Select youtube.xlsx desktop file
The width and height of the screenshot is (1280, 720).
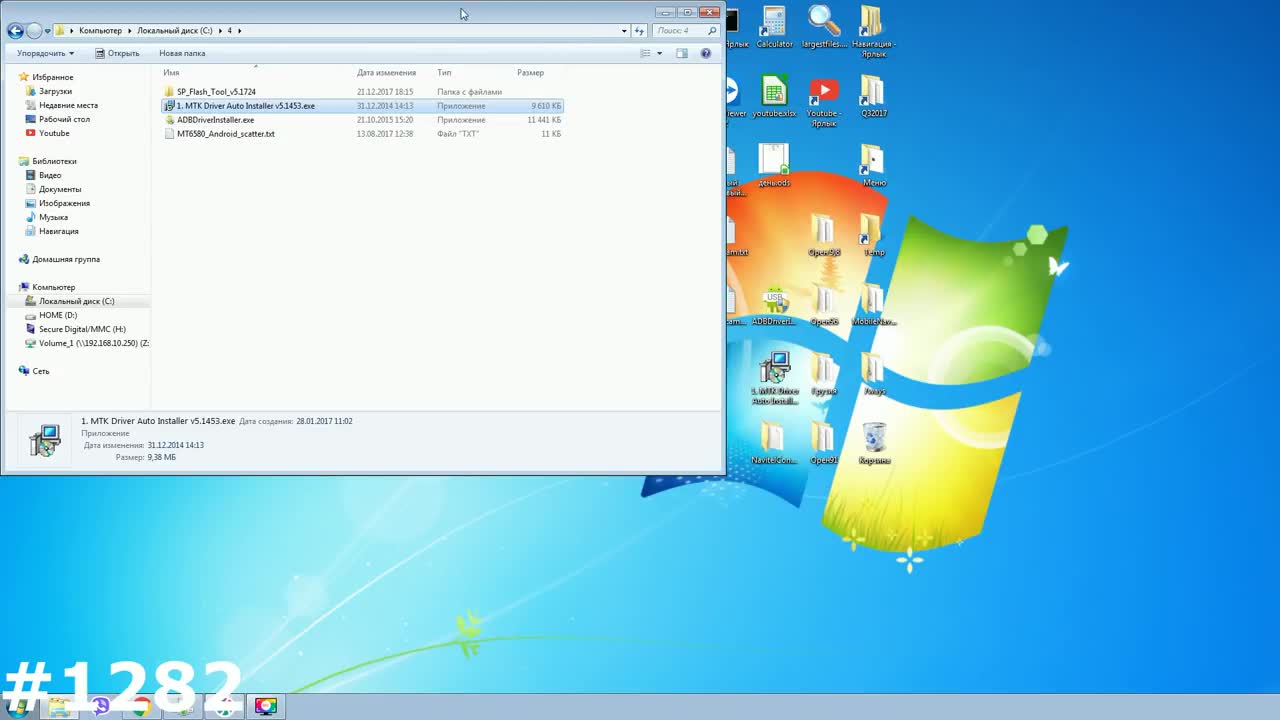point(774,97)
